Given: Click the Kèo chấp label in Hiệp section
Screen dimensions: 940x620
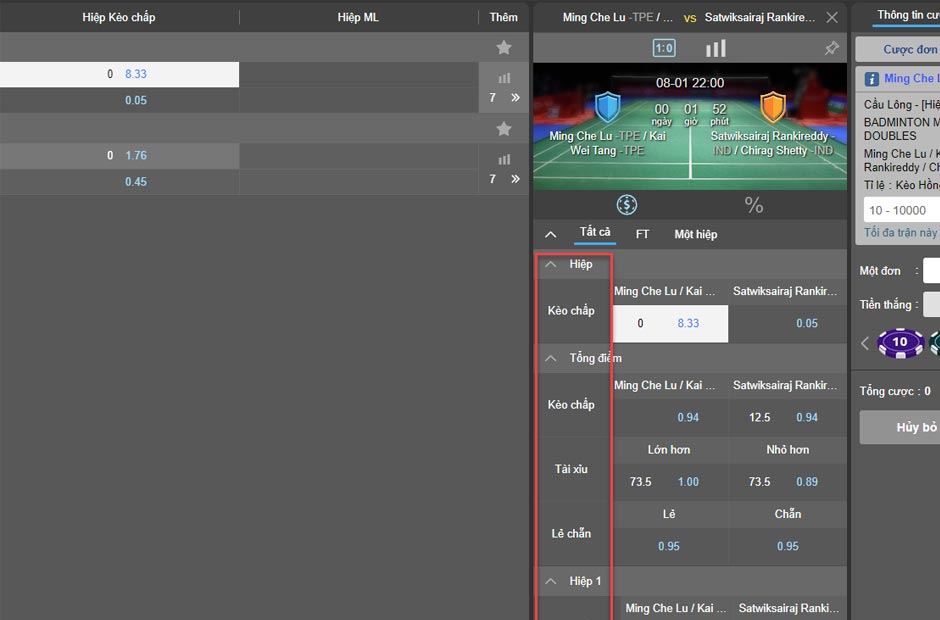Looking at the screenshot, I should (x=571, y=311).
